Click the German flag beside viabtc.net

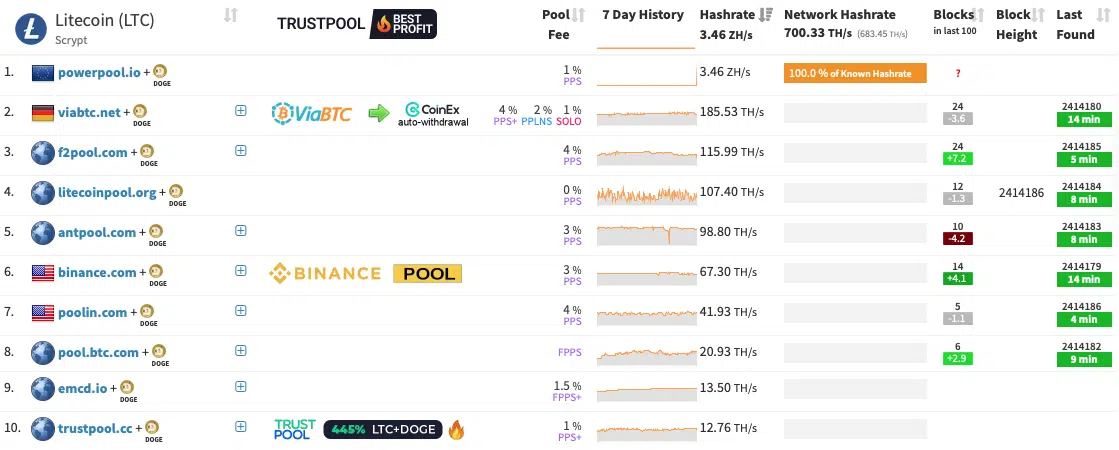click(43, 113)
